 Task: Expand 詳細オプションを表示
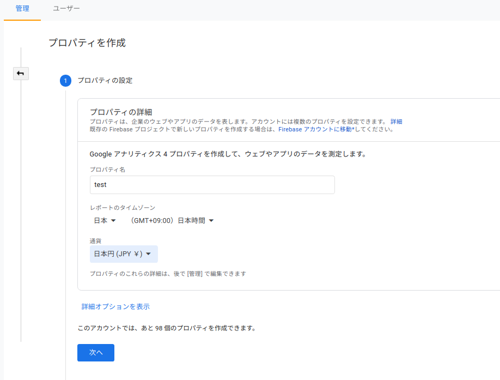pos(116,307)
